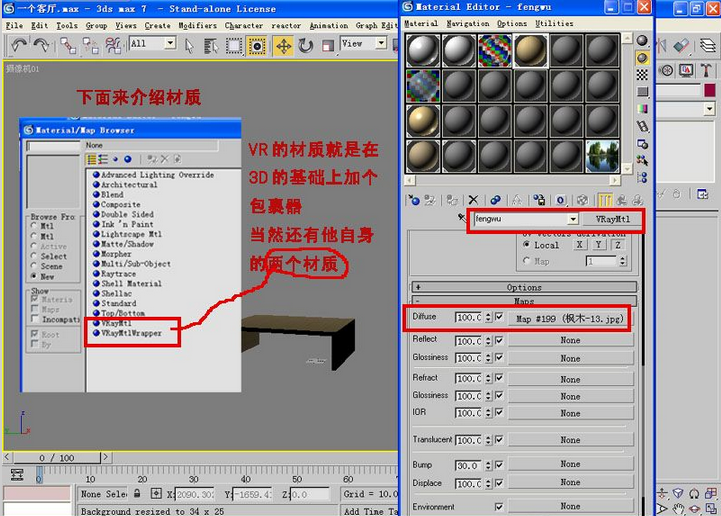Click Material Effects Channel icon
721x516 pixels.
click(x=561, y=200)
